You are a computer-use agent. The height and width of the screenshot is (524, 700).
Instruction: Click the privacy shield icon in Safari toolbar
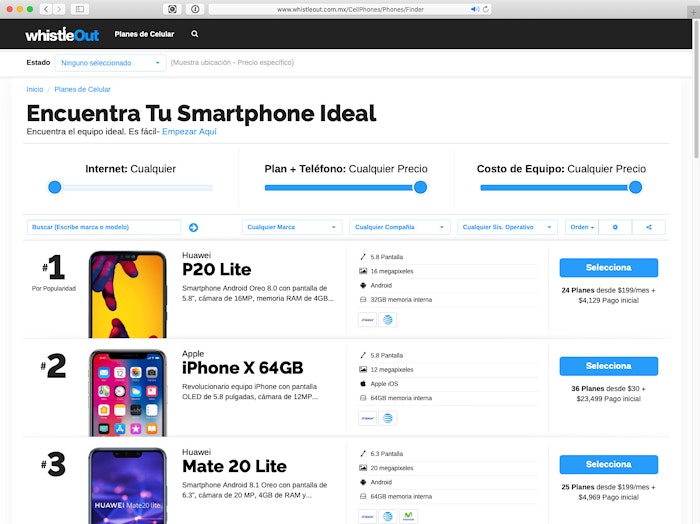[x=172, y=9]
